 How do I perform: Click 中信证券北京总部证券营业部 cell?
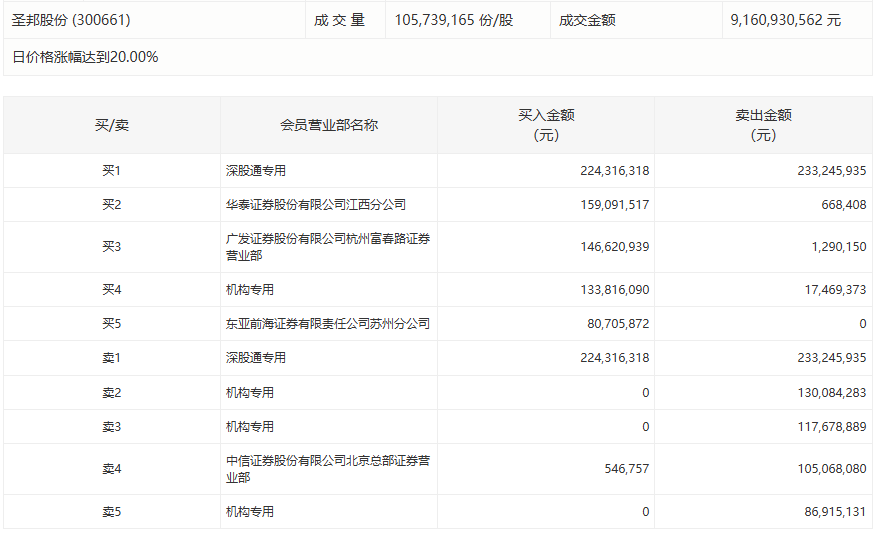[328, 469]
